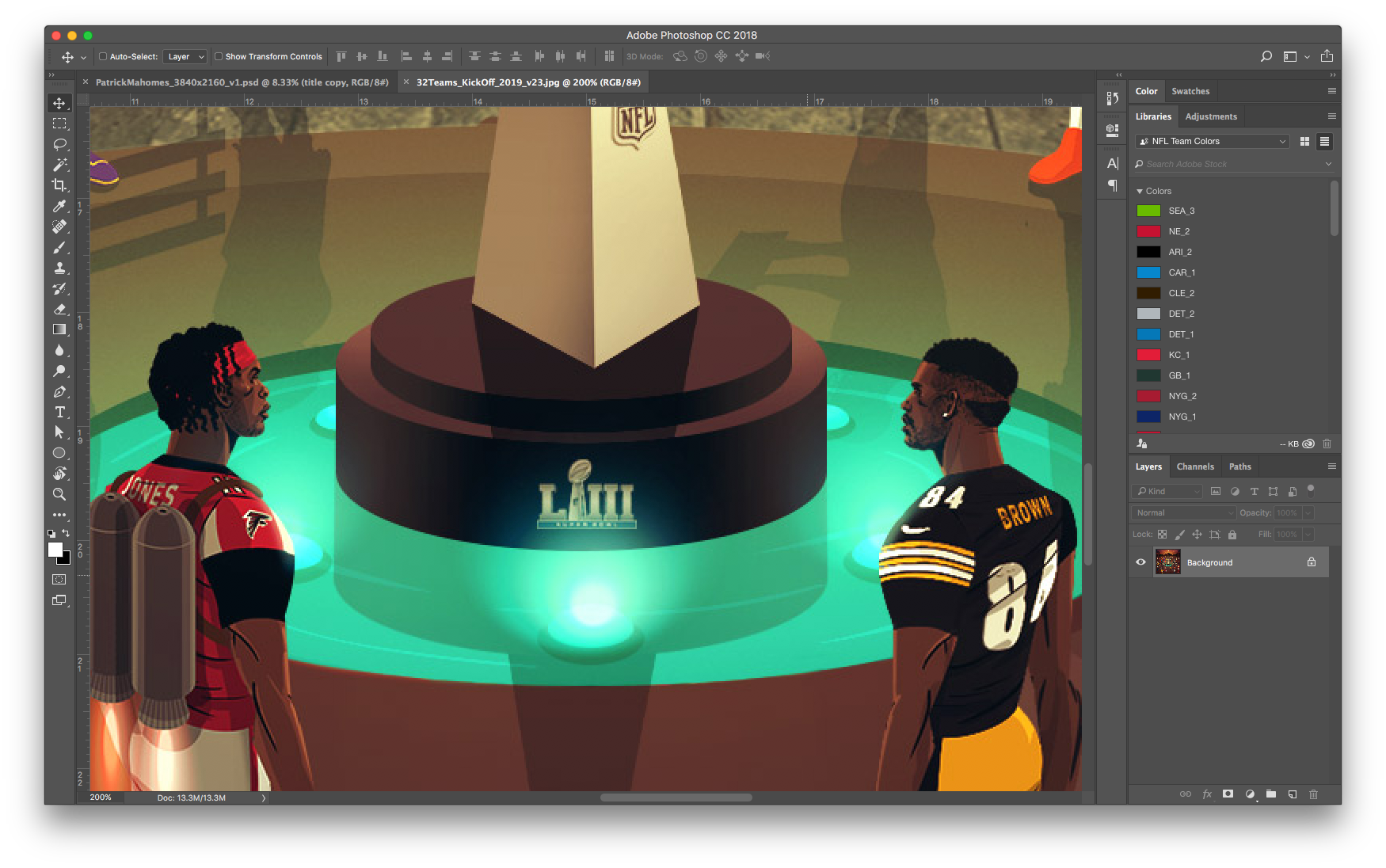The width and height of the screenshot is (1386, 868).
Task: Click the share icon in options bar
Action: click(1327, 56)
